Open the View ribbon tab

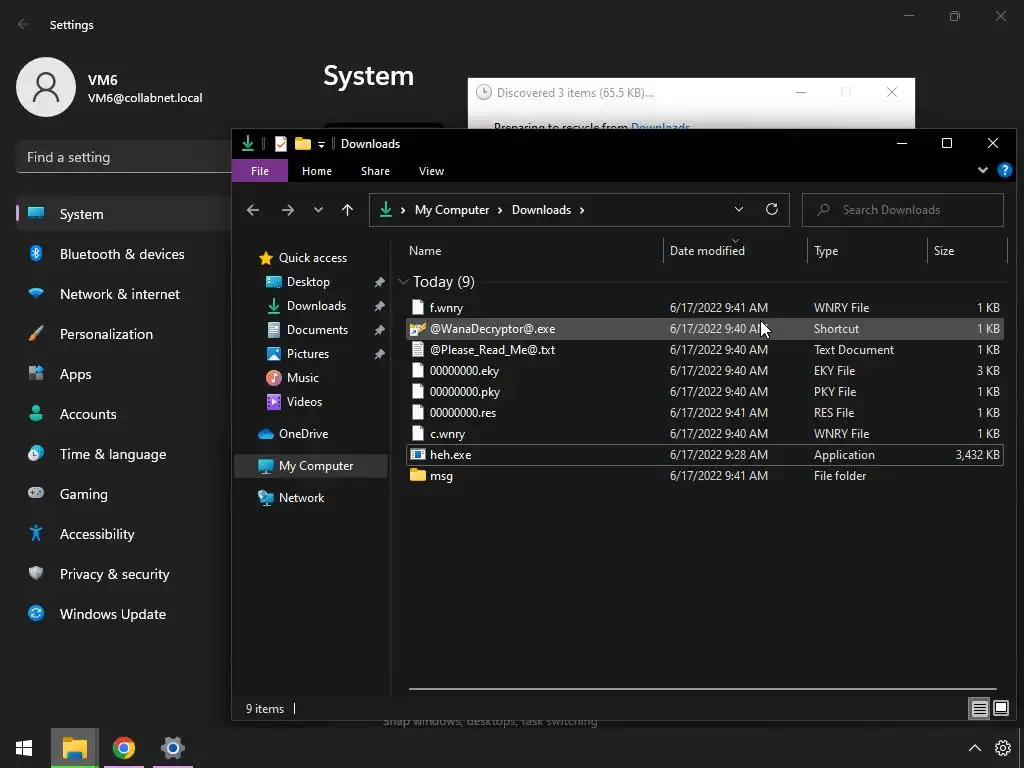pyautogui.click(x=431, y=171)
